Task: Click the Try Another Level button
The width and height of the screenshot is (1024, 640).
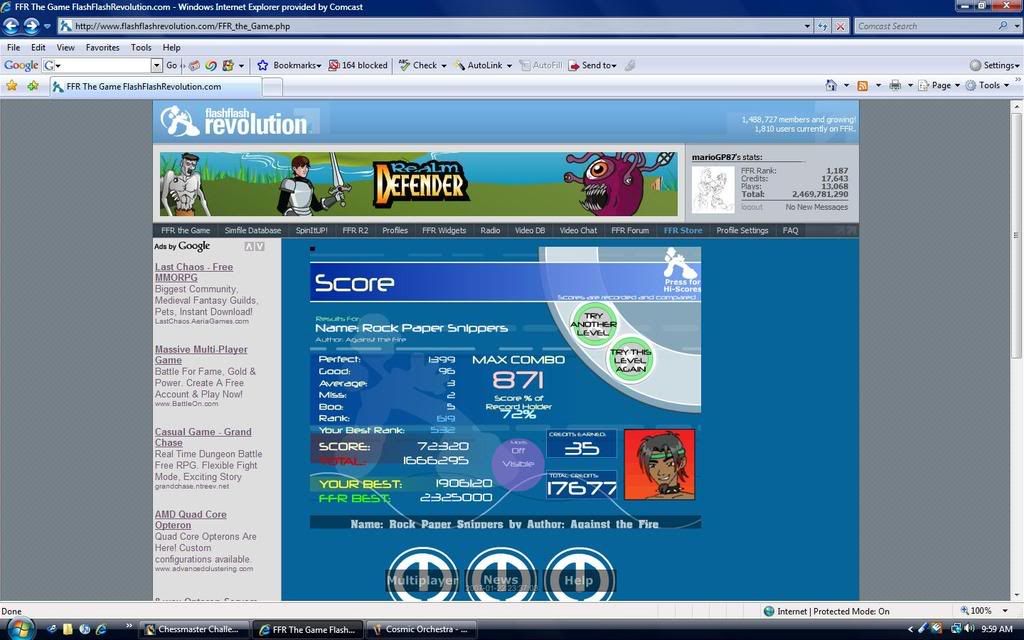Action: 592,324
